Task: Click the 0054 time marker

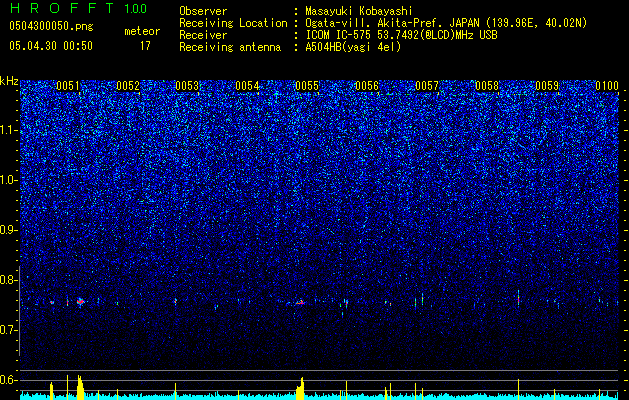Action: click(247, 86)
